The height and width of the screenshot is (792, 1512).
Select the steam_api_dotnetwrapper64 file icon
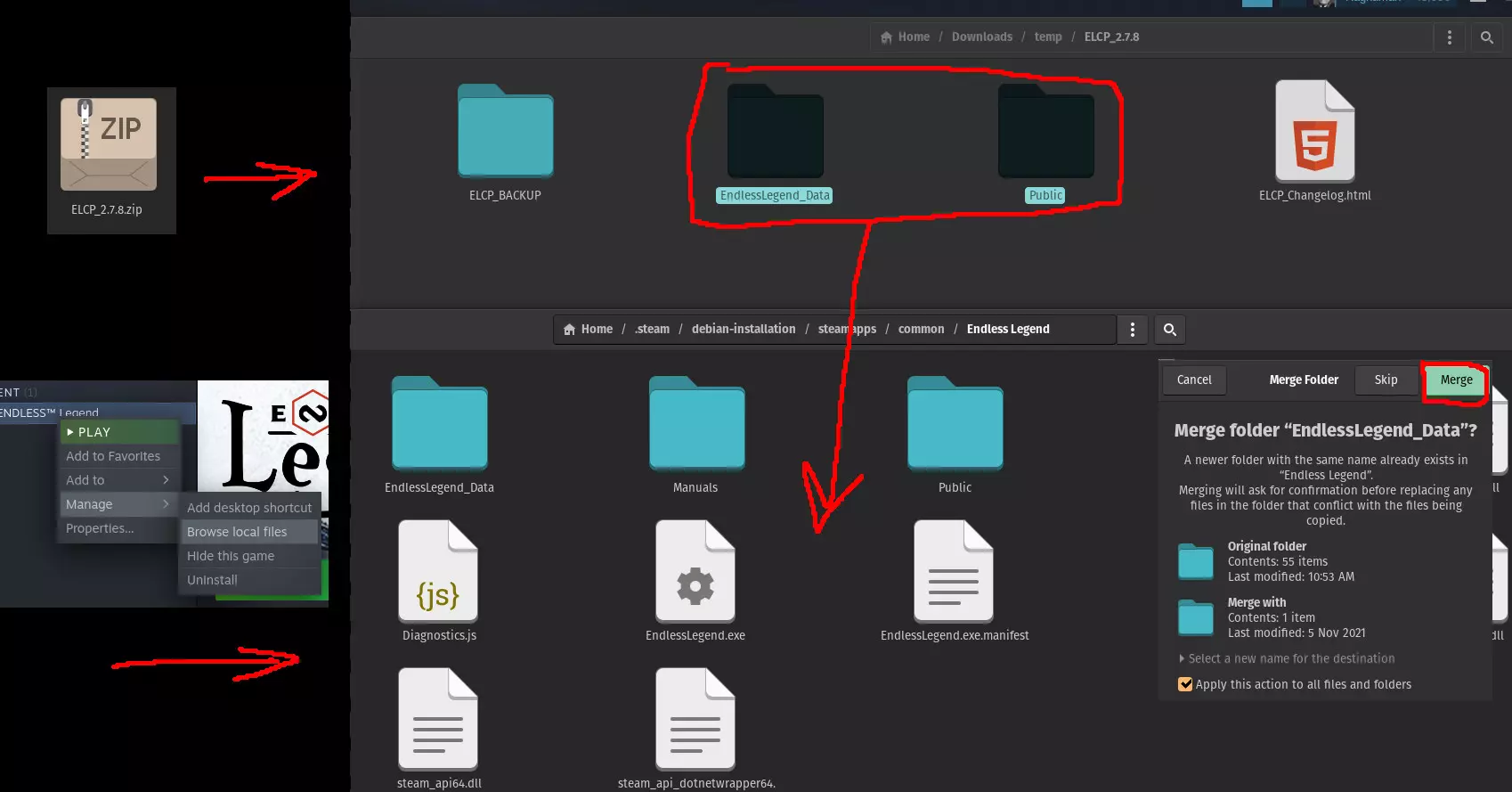[x=695, y=719]
